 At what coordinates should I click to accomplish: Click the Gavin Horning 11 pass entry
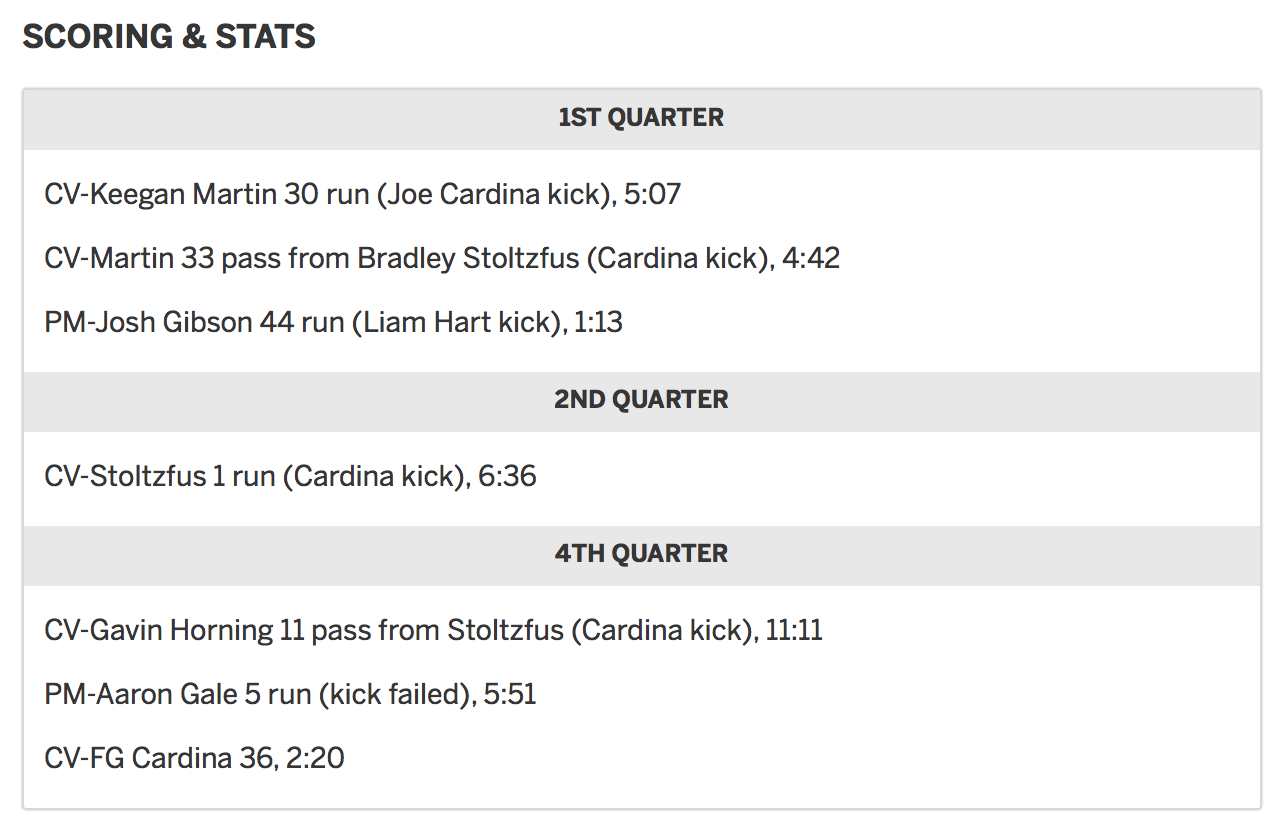click(x=433, y=630)
